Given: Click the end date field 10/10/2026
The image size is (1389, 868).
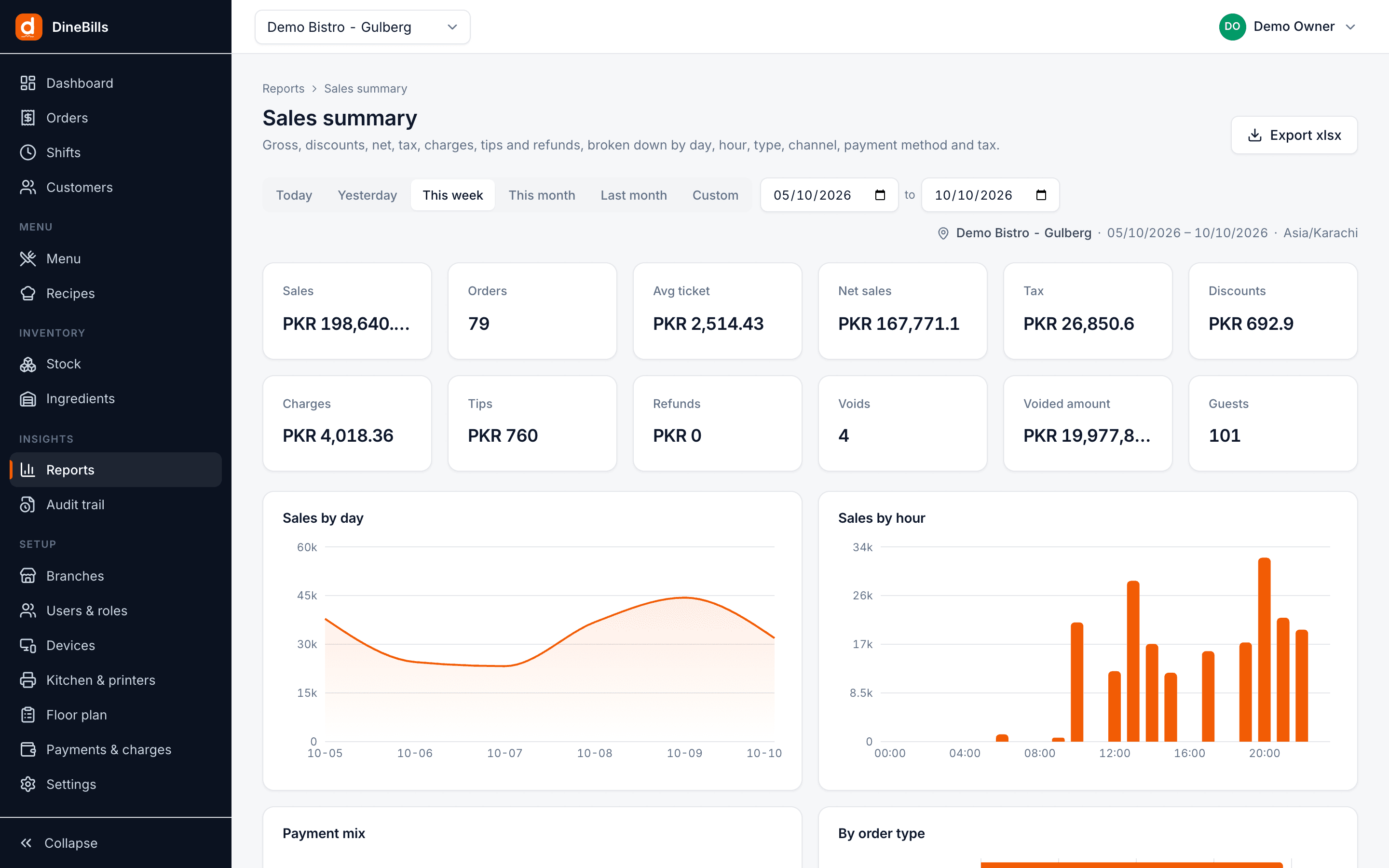Looking at the screenshot, I should coord(990,195).
